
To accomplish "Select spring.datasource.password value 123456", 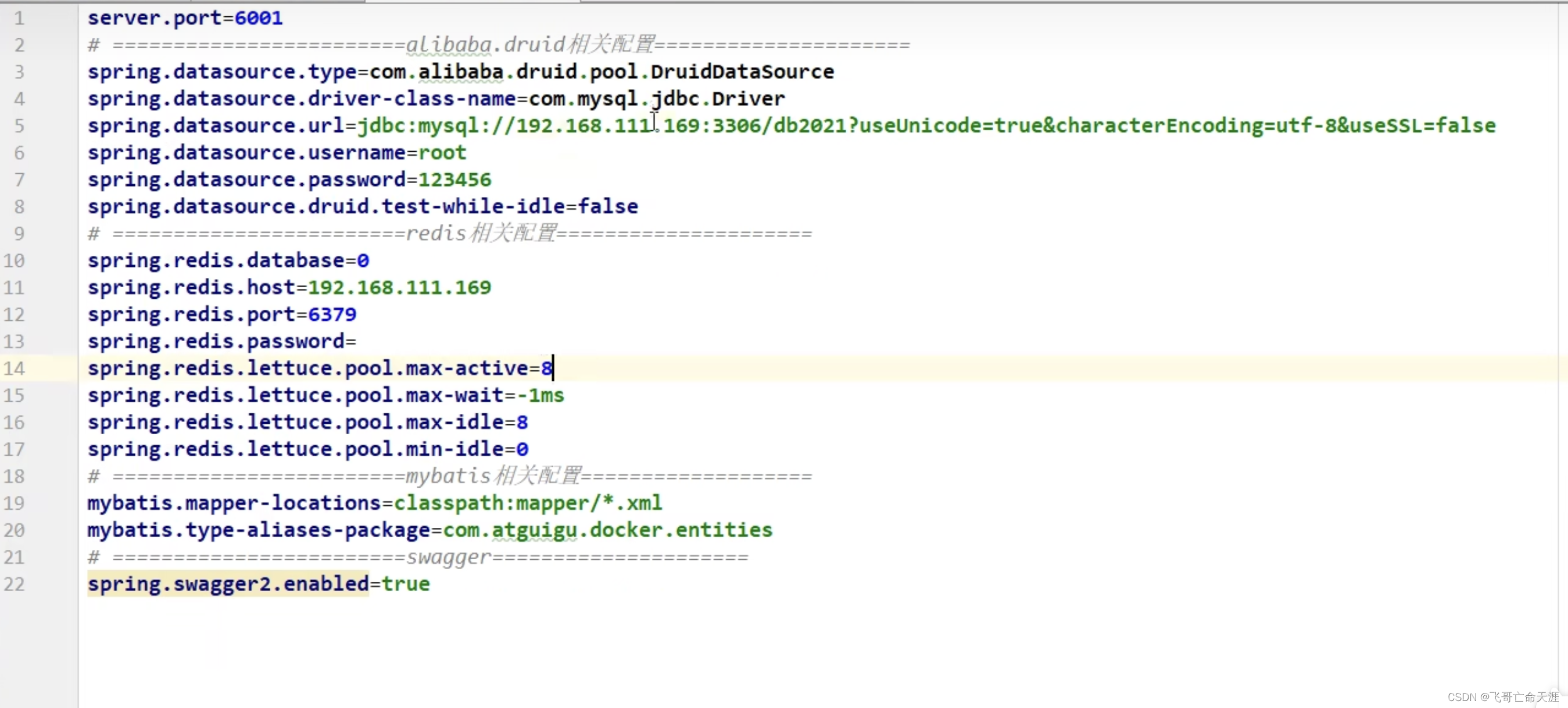I will (x=455, y=179).
